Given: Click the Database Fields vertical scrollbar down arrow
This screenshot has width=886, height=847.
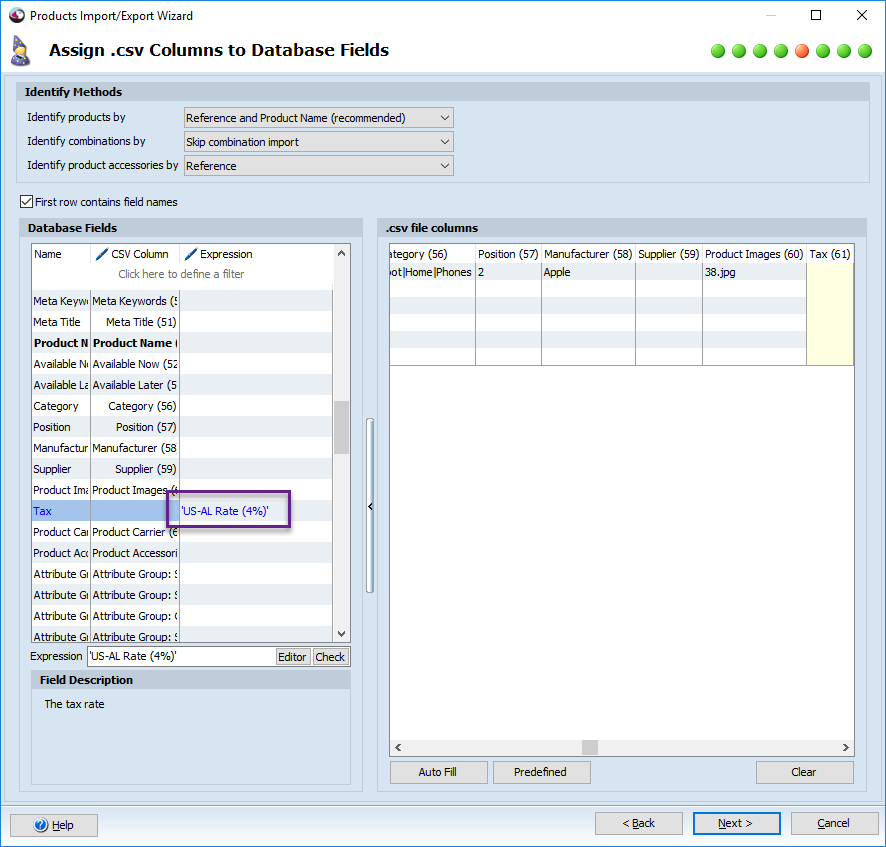Looking at the screenshot, I should [341, 633].
